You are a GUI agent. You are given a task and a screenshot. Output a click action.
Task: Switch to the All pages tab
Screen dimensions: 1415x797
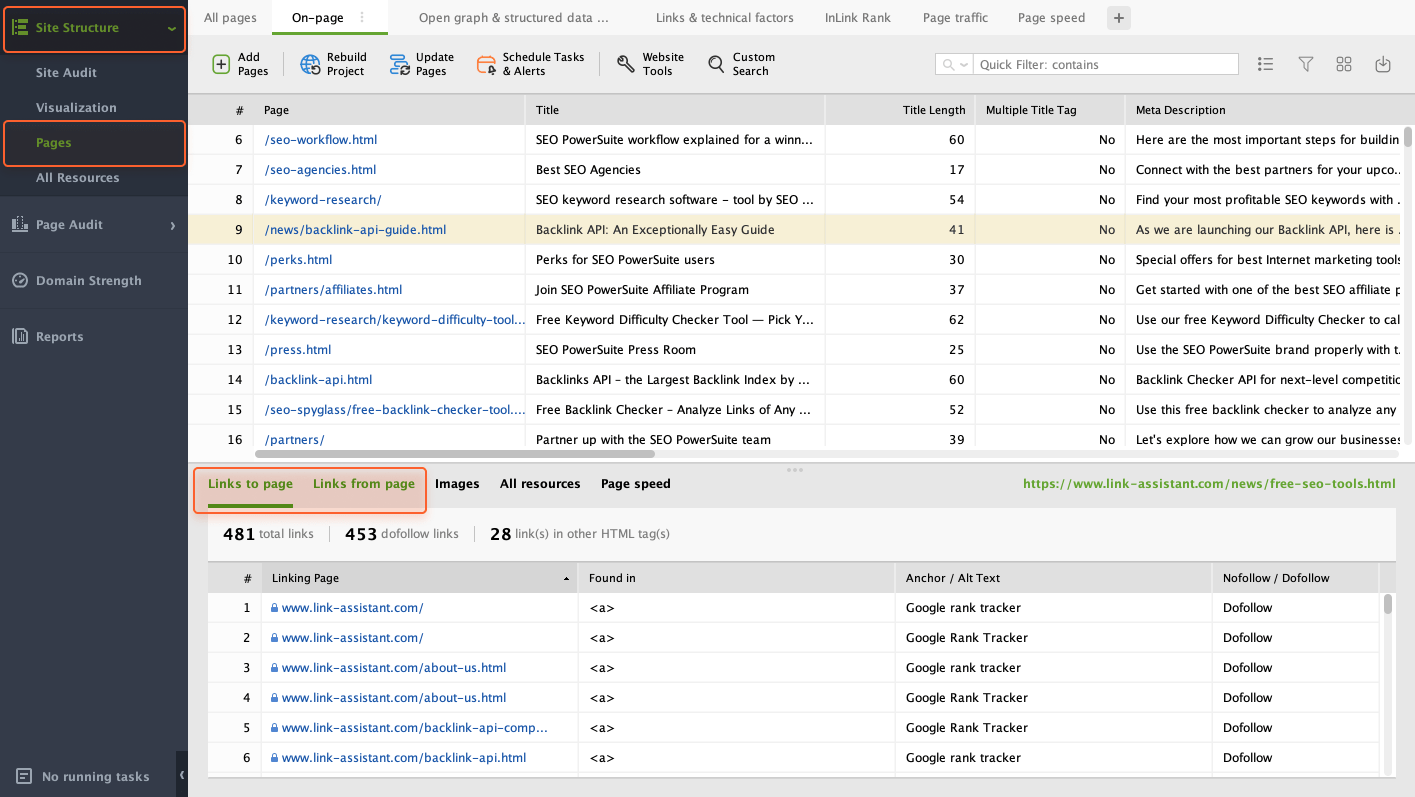[x=230, y=17]
